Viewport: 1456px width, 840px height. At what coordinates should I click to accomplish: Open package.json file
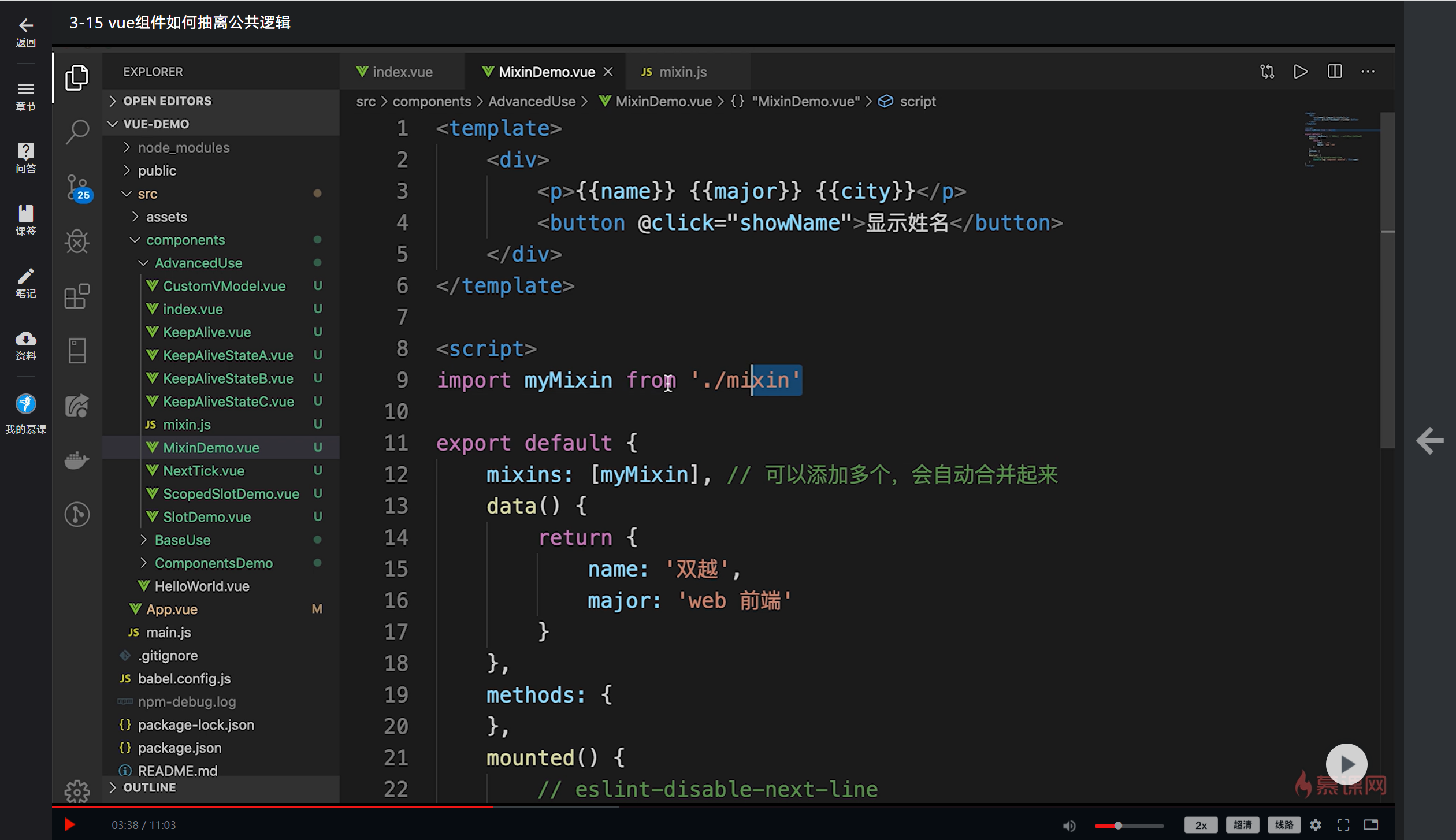click(221, 748)
